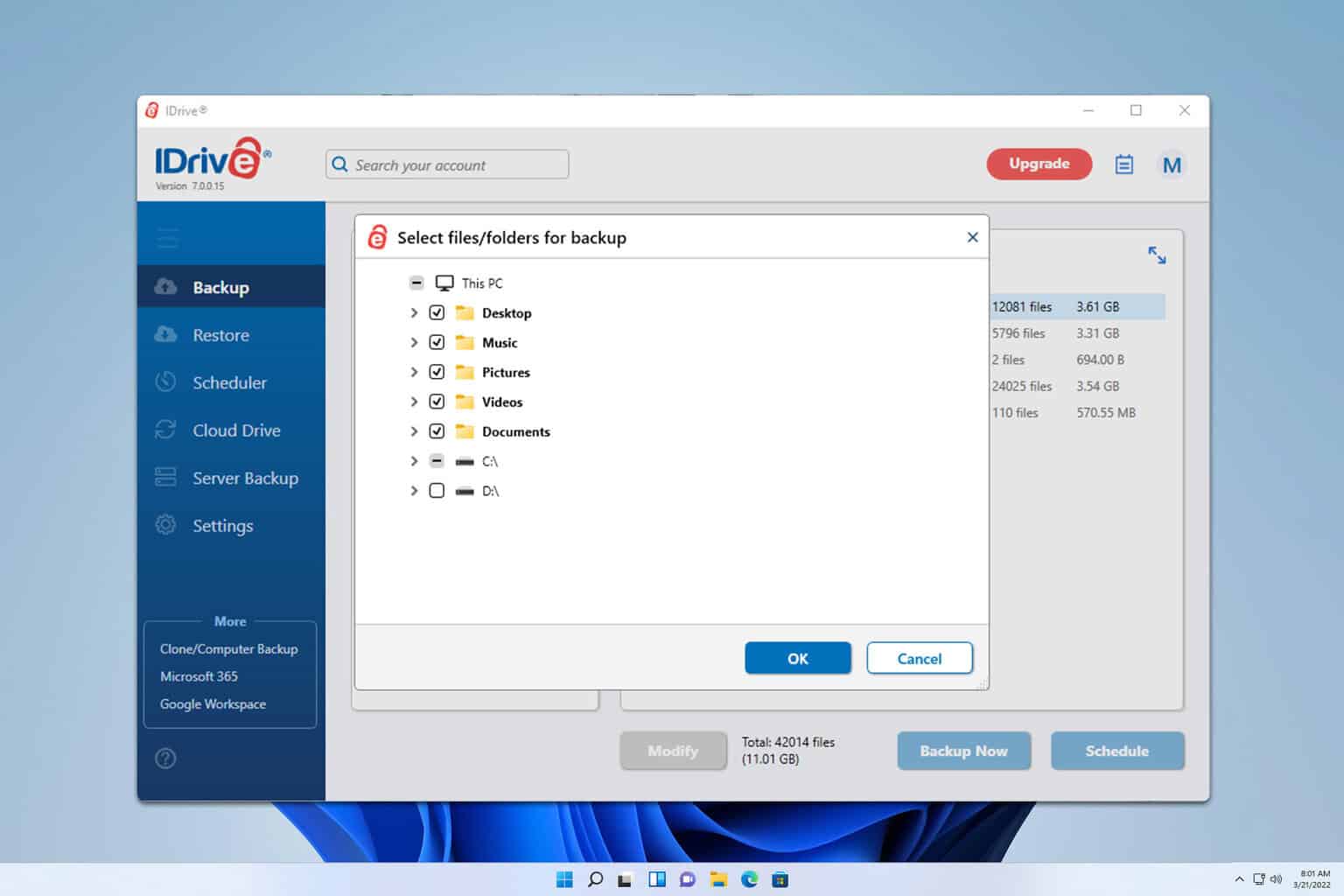The image size is (1344, 896).
Task: Open File Explorer from the taskbar
Action: (x=718, y=879)
